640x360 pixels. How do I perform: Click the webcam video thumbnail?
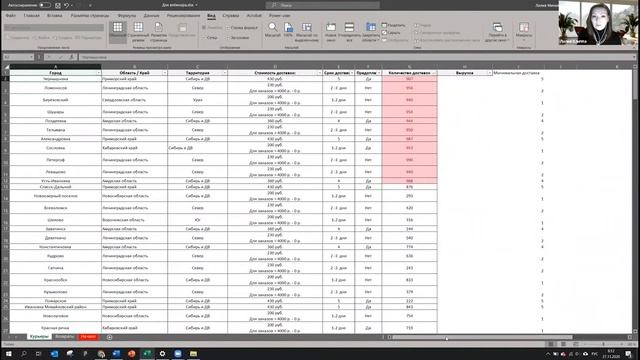pos(598,22)
